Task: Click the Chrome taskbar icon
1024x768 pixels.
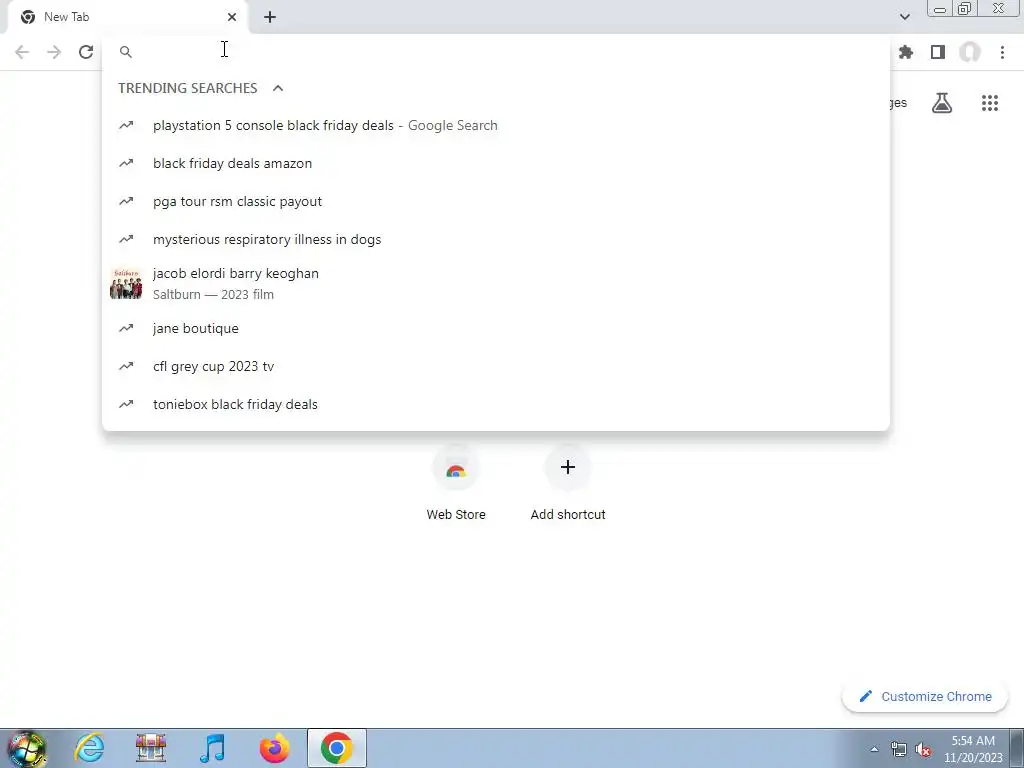Action: (x=336, y=748)
